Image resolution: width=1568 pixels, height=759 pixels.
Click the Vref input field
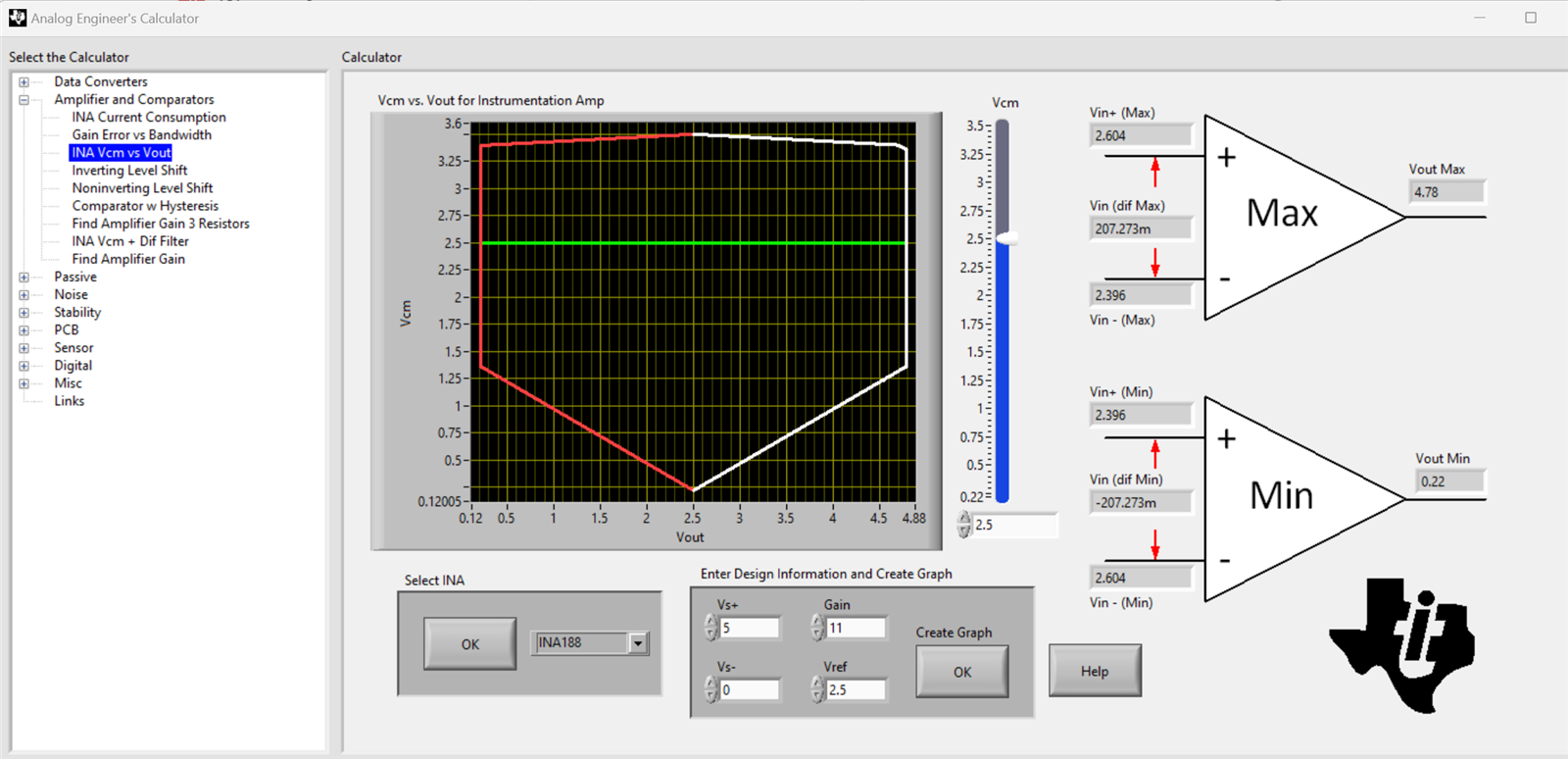coord(857,690)
